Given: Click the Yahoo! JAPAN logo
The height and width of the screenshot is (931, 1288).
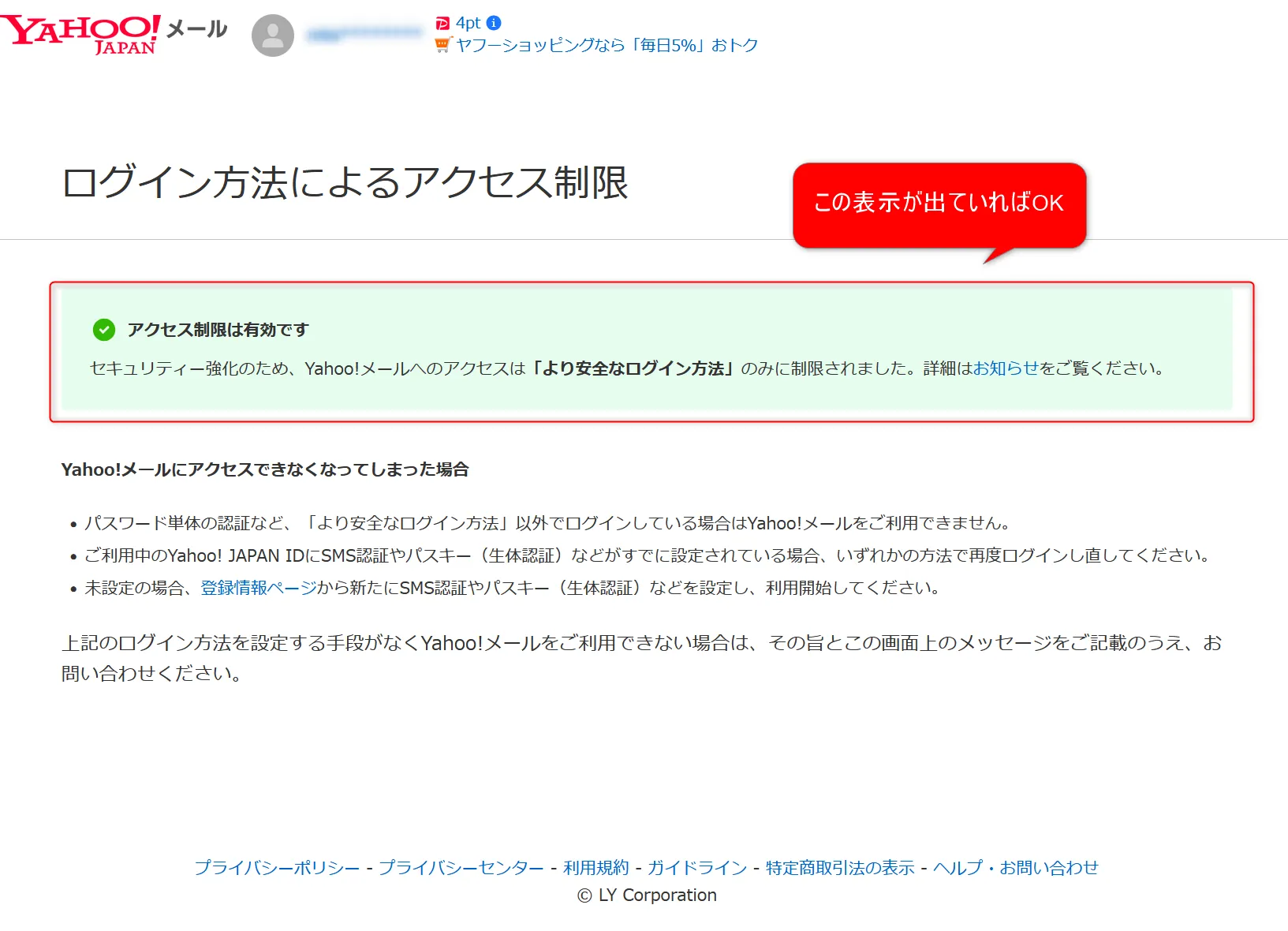Looking at the screenshot, I should click(80, 35).
